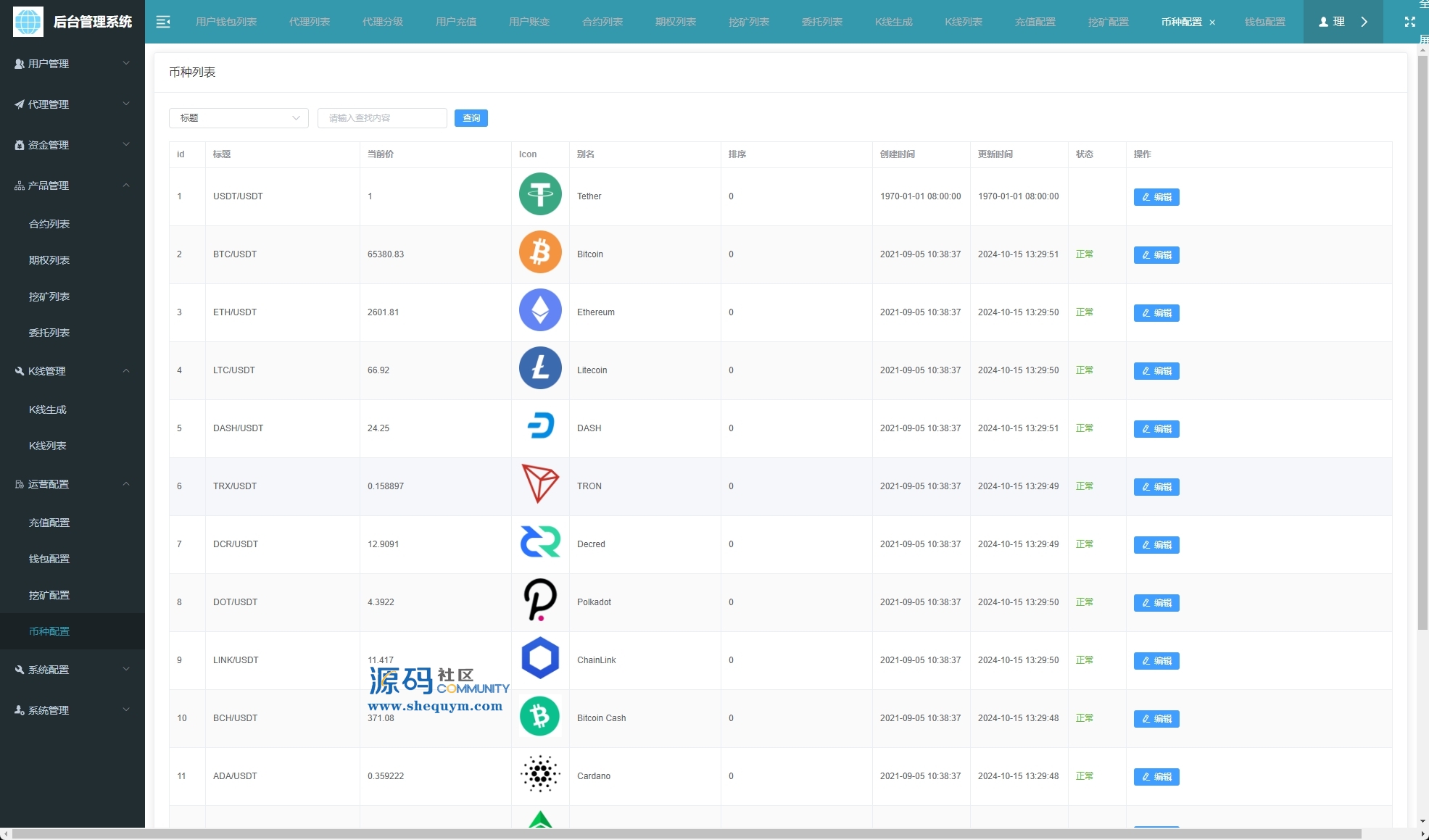Open the 钱包配置 top tab
The width and height of the screenshot is (1429, 840).
tap(1264, 22)
